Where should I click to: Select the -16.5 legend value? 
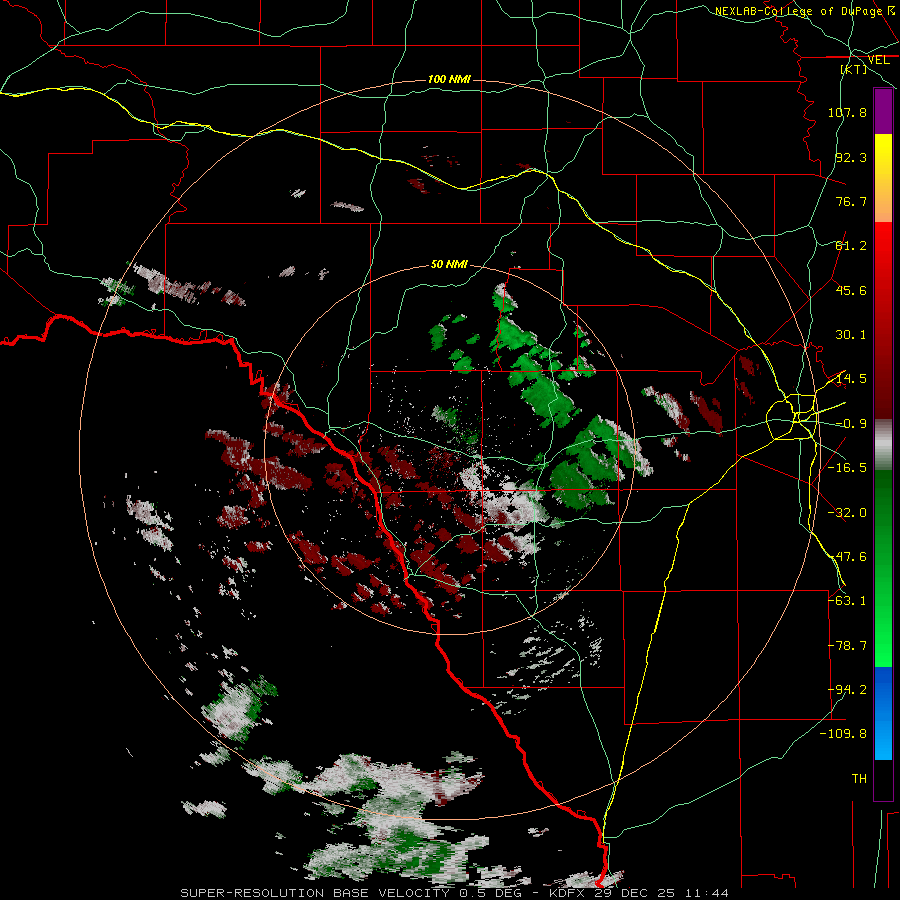pyautogui.click(x=847, y=468)
